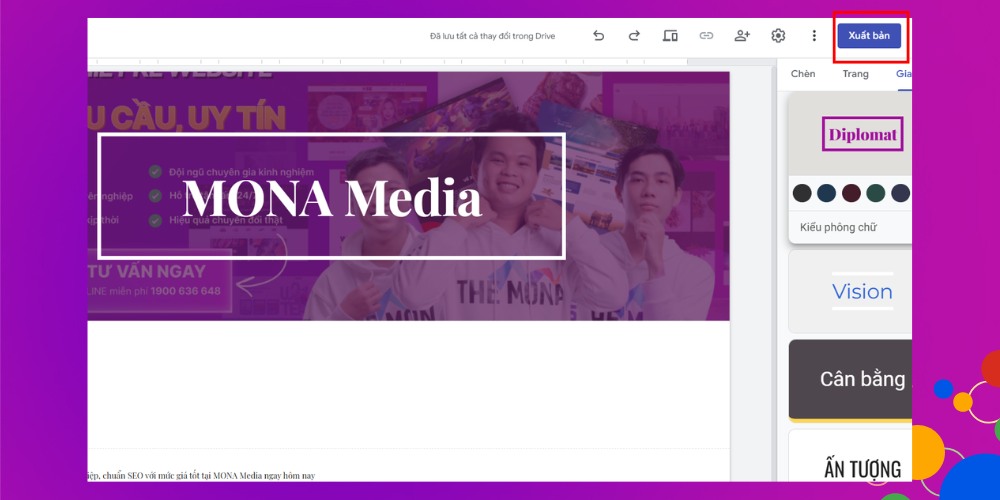Switch to the Trang tab

click(x=855, y=74)
